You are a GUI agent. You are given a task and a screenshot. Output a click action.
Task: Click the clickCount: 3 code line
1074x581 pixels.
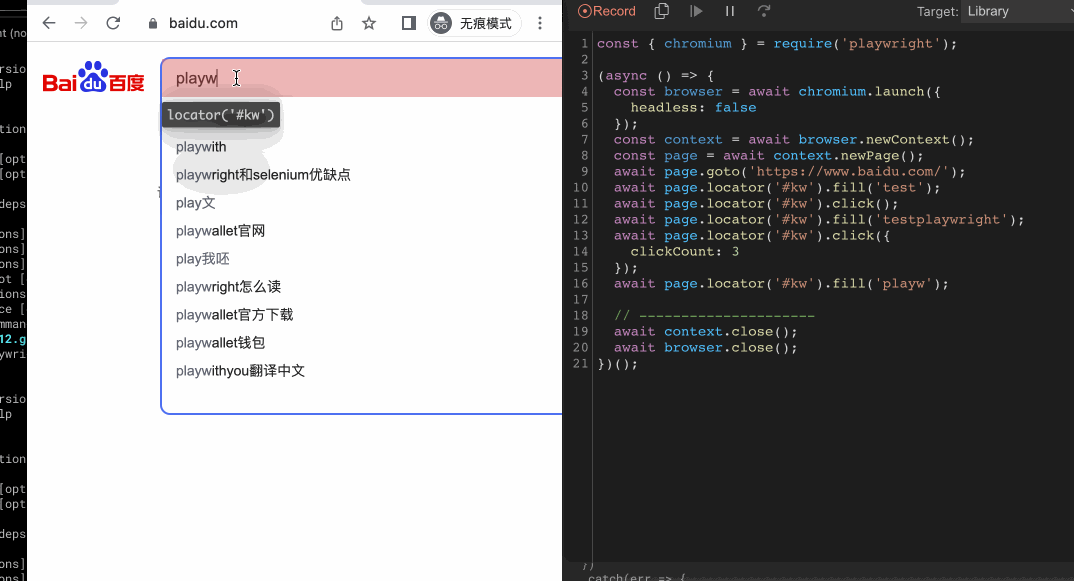pyautogui.click(x=684, y=251)
